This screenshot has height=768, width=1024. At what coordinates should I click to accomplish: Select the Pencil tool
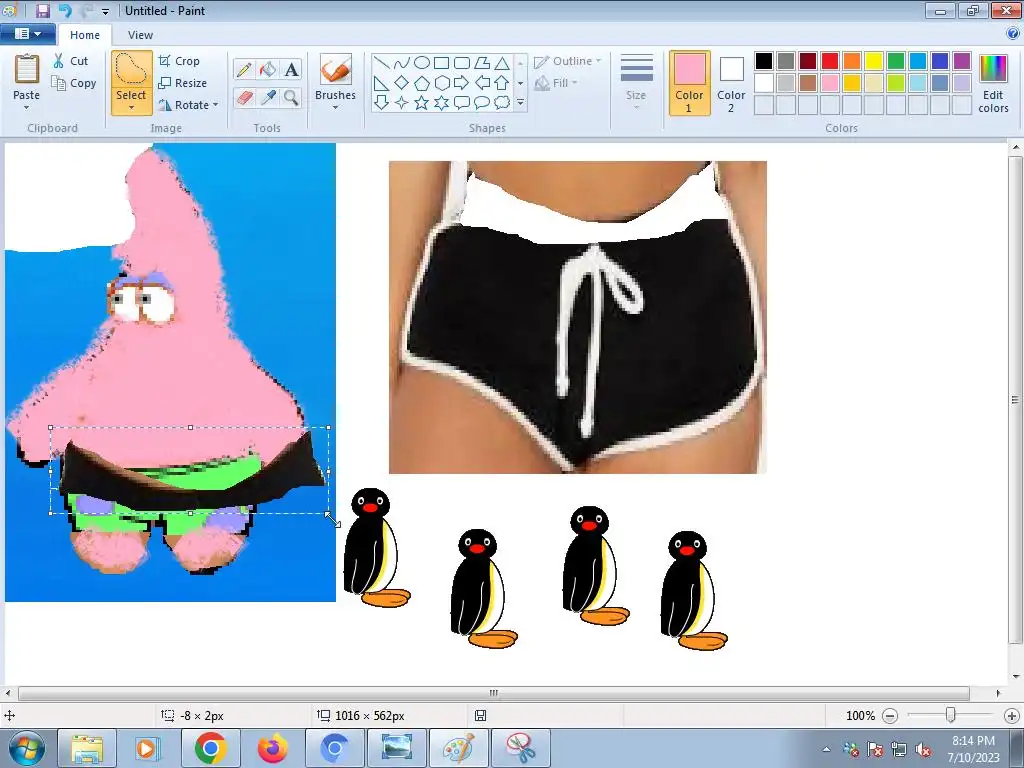tap(244, 70)
